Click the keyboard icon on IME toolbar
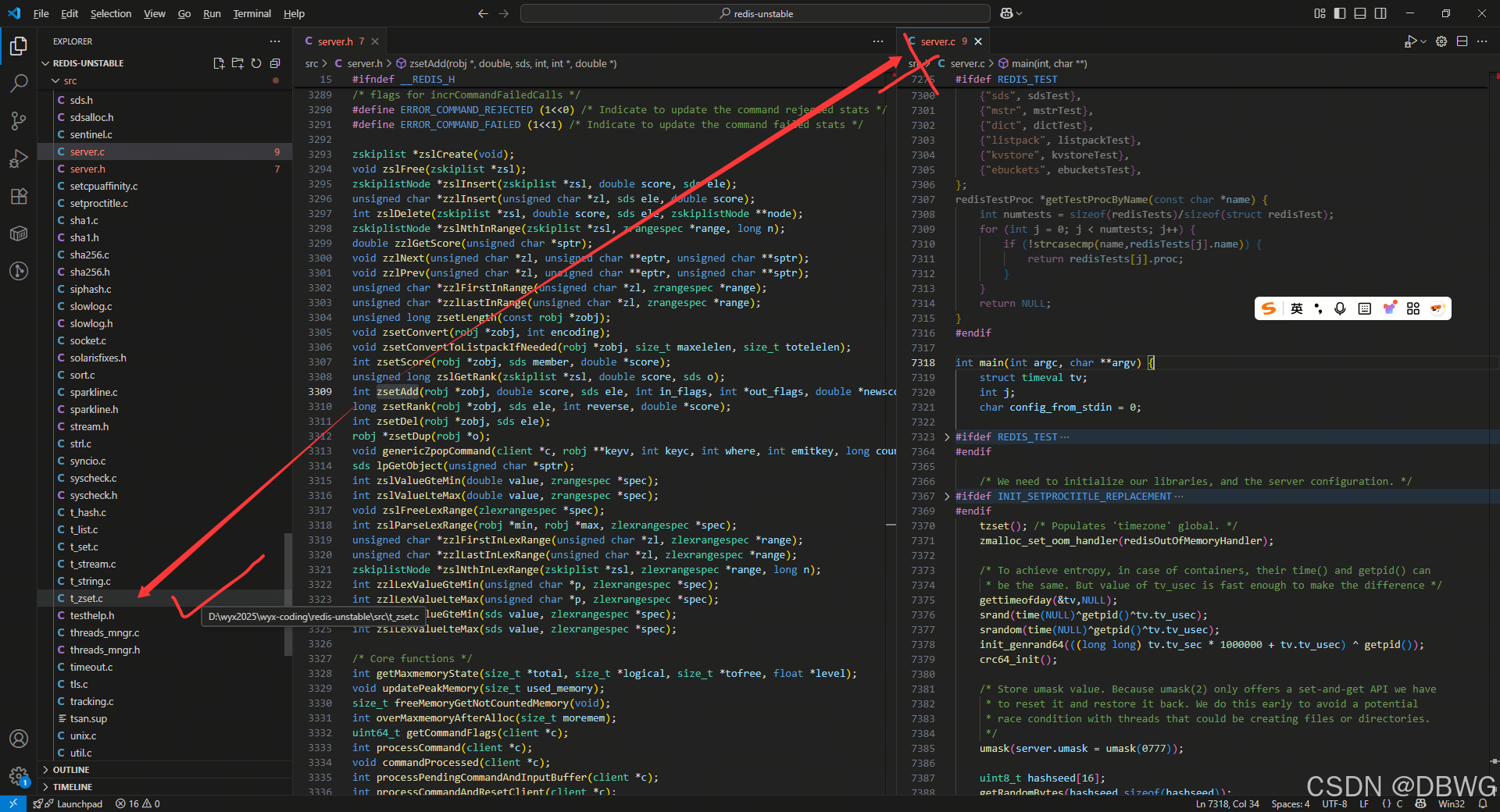The width and height of the screenshot is (1500, 812). coord(1364,308)
